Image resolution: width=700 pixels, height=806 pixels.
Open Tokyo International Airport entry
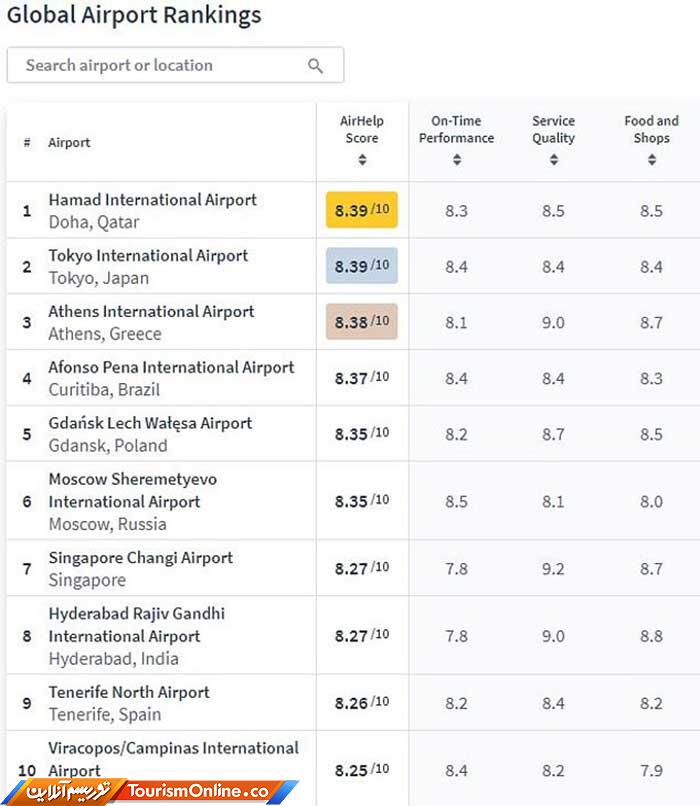pos(148,256)
